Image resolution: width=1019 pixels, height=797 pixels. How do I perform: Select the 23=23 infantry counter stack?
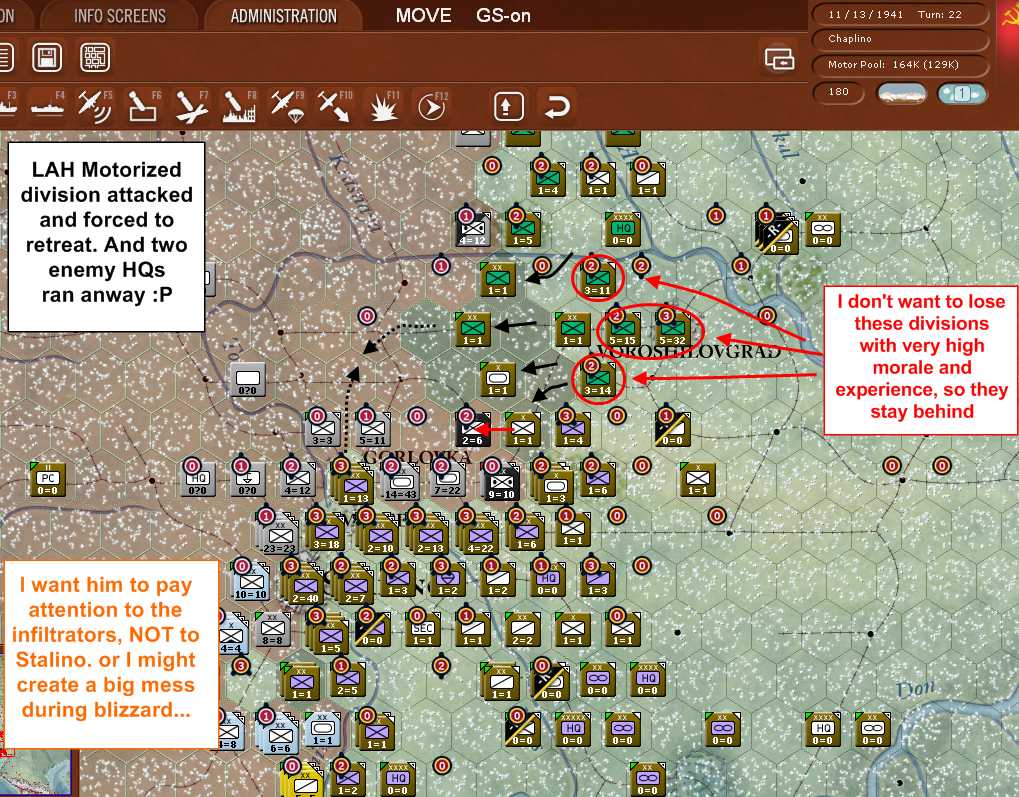point(278,534)
